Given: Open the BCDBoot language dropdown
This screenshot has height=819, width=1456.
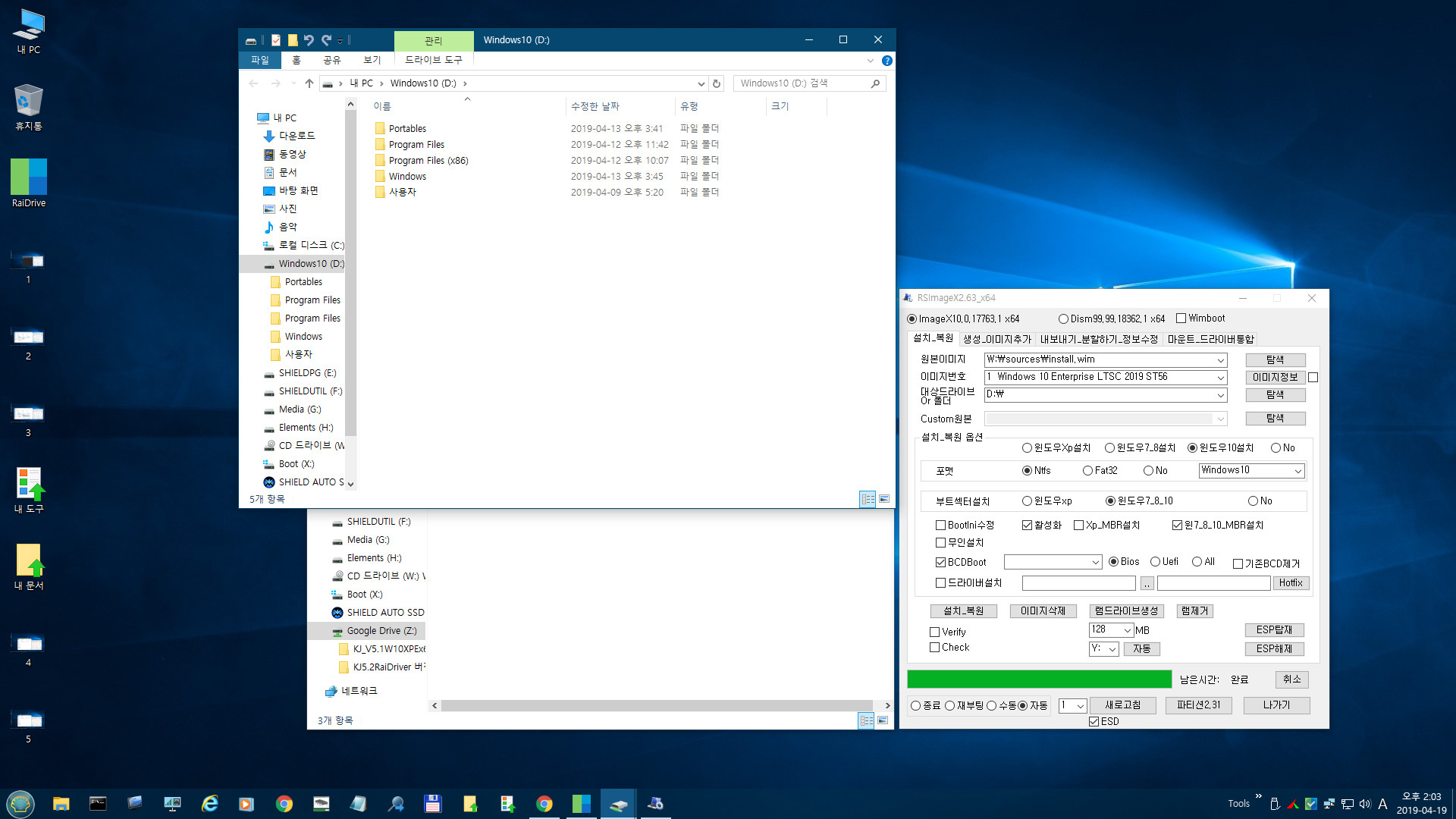Looking at the screenshot, I should [1095, 563].
